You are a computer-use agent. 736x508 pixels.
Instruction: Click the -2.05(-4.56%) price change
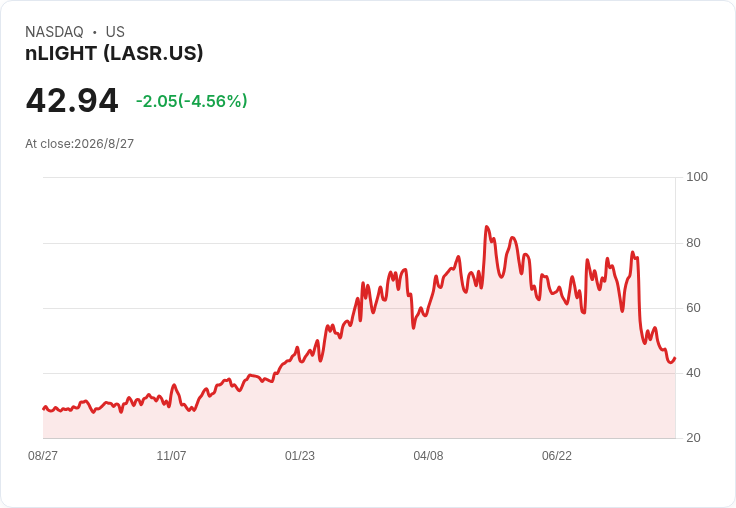click(x=192, y=101)
